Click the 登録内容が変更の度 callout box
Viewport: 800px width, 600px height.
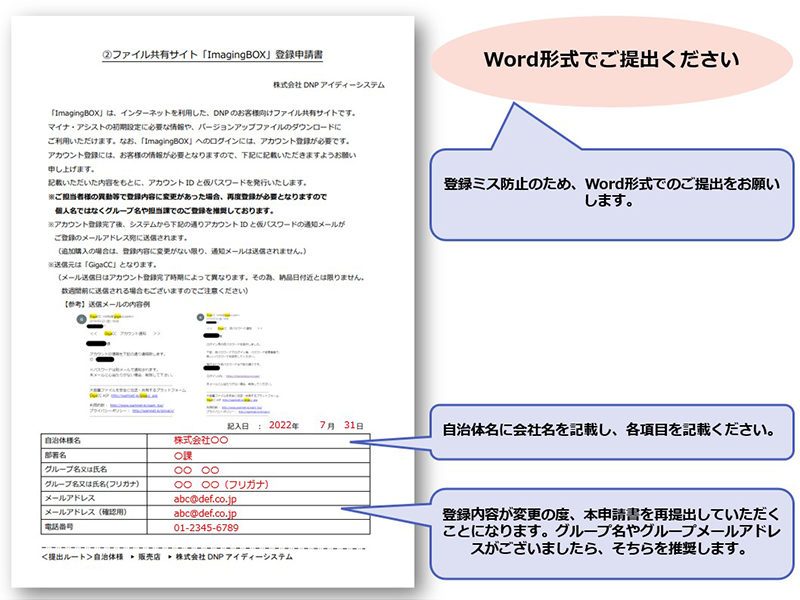pyautogui.click(x=612, y=531)
